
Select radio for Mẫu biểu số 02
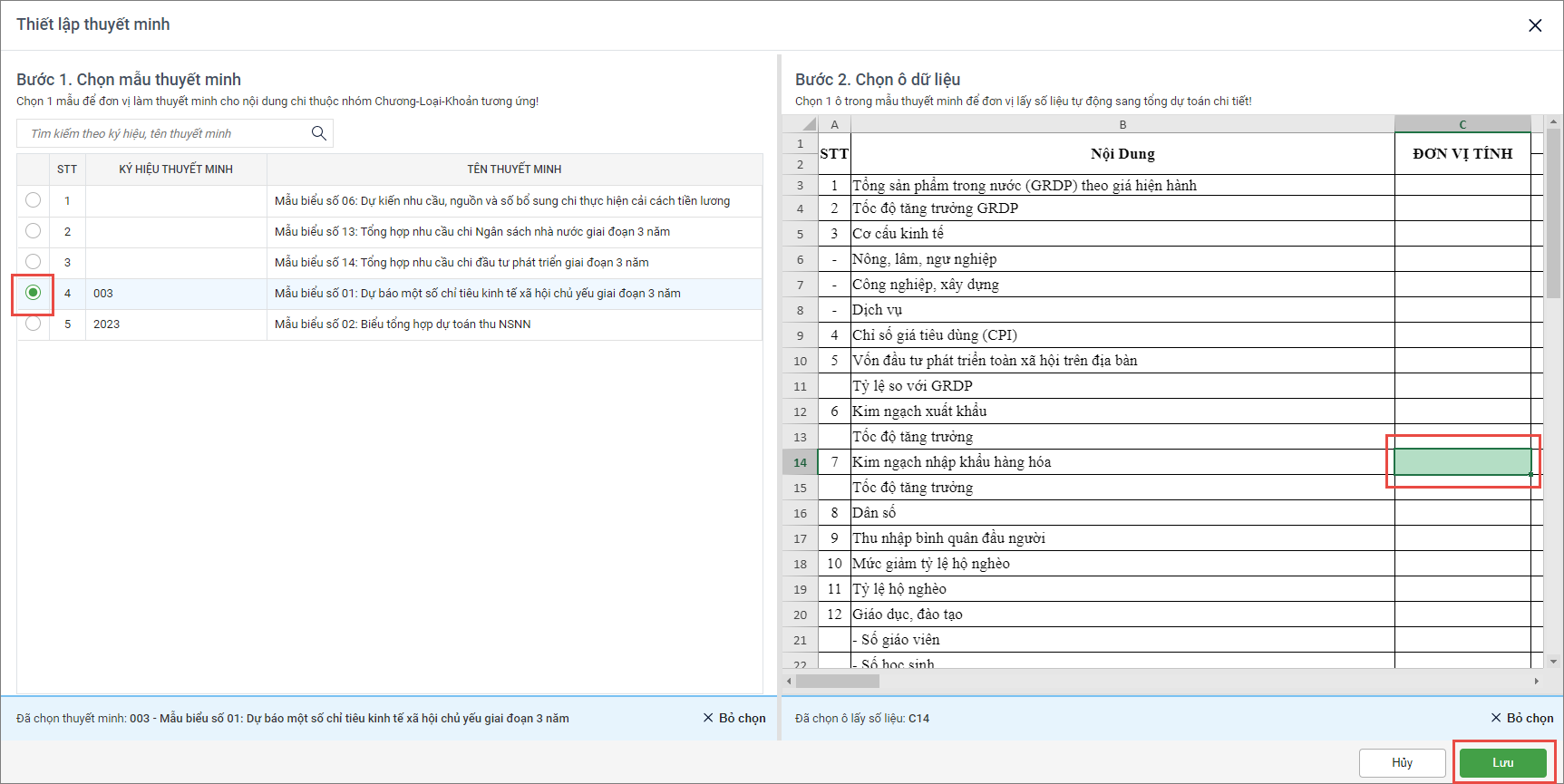(x=34, y=324)
